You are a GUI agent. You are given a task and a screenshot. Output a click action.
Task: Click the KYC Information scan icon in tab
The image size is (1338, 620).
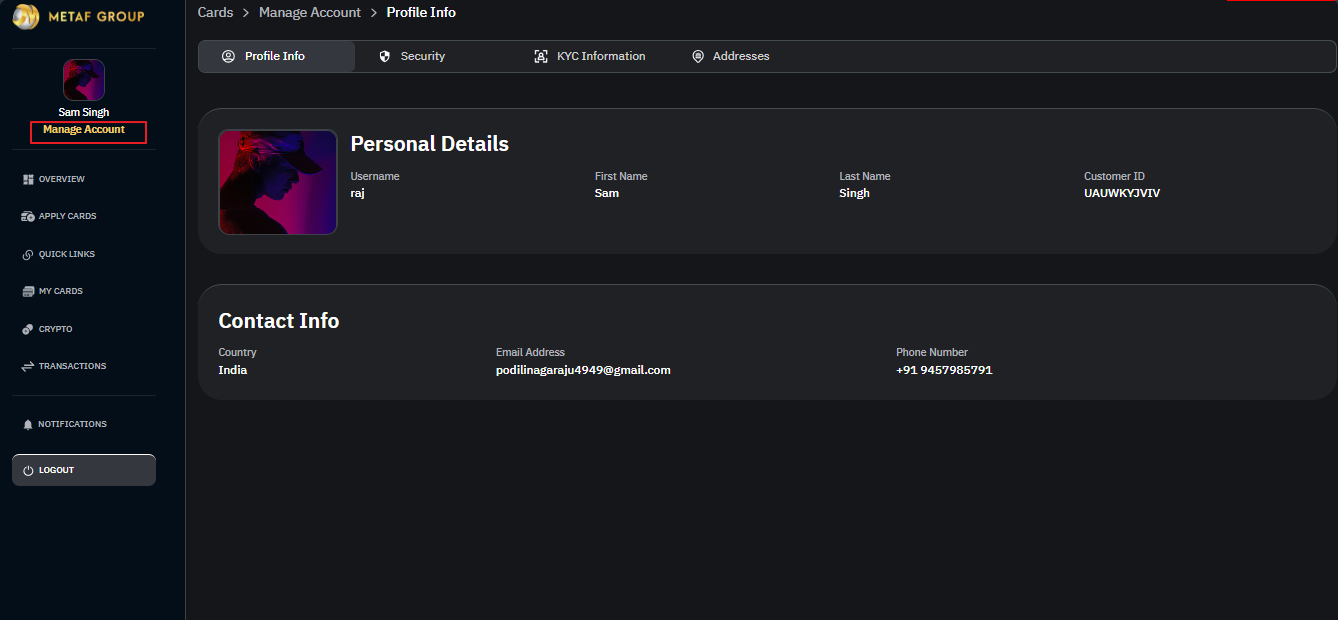pos(541,56)
